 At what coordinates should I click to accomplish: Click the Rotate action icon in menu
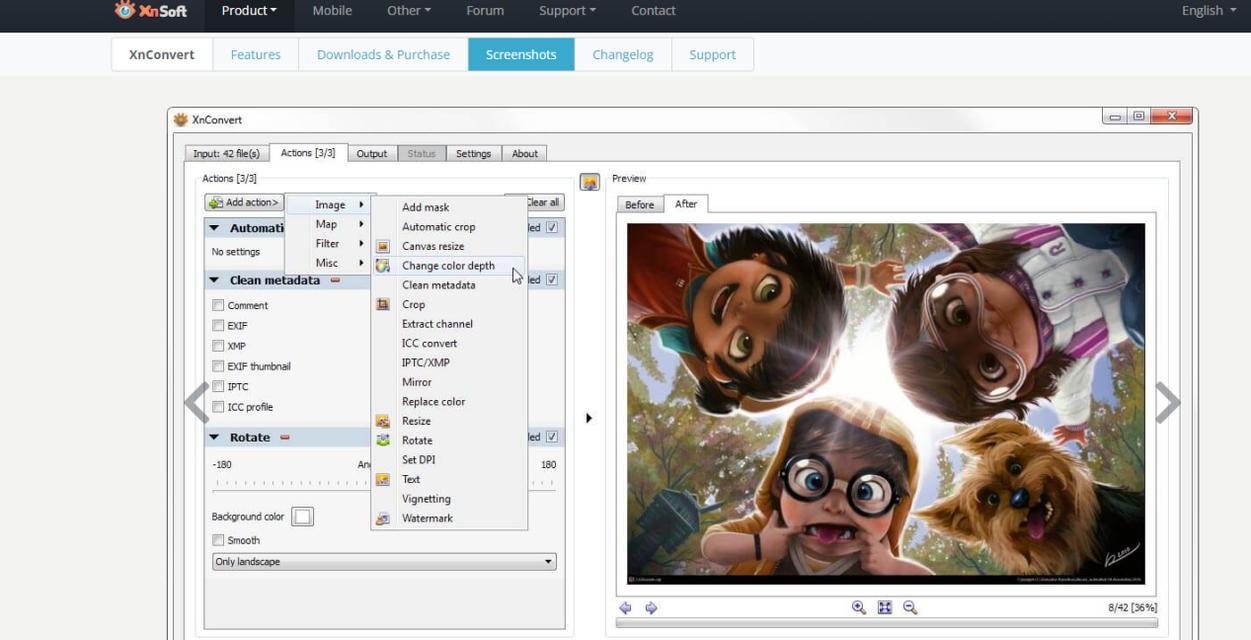382,440
